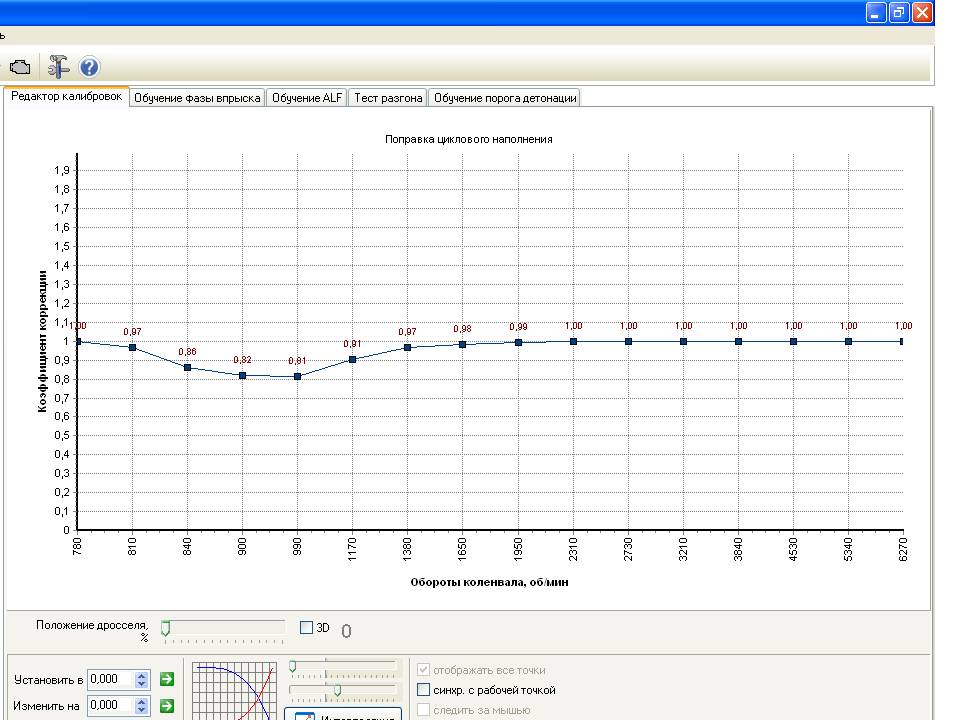Select the 0,86 data point at 840 rpm
The height and width of the screenshot is (720, 960).
(187, 367)
